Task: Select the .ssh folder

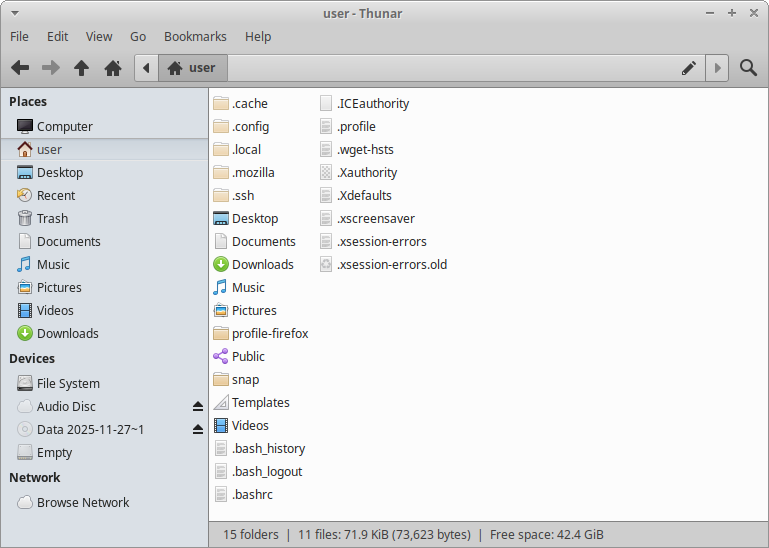Action: (x=234, y=195)
